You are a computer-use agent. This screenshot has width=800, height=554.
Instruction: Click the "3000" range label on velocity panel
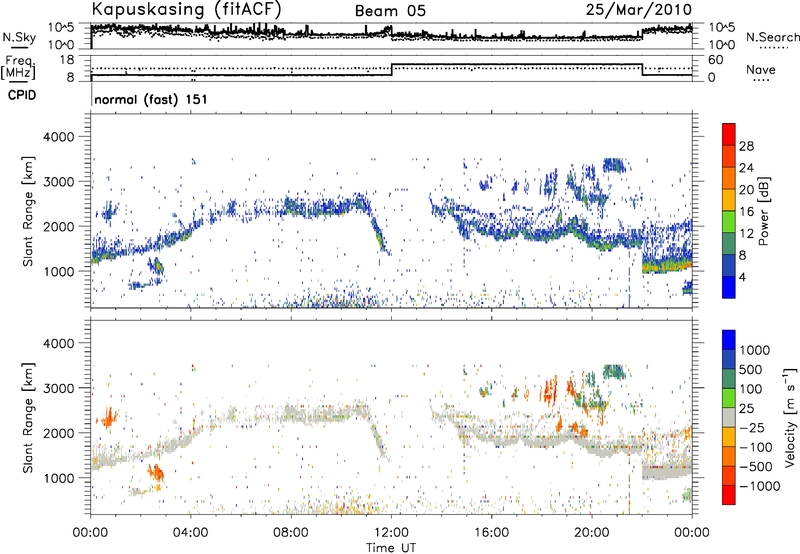pyautogui.click(x=58, y=388)
